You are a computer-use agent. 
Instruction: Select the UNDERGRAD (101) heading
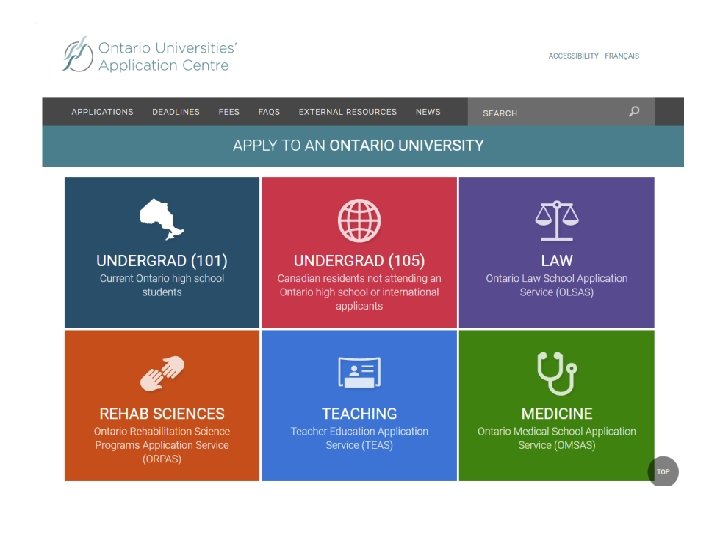162,261
